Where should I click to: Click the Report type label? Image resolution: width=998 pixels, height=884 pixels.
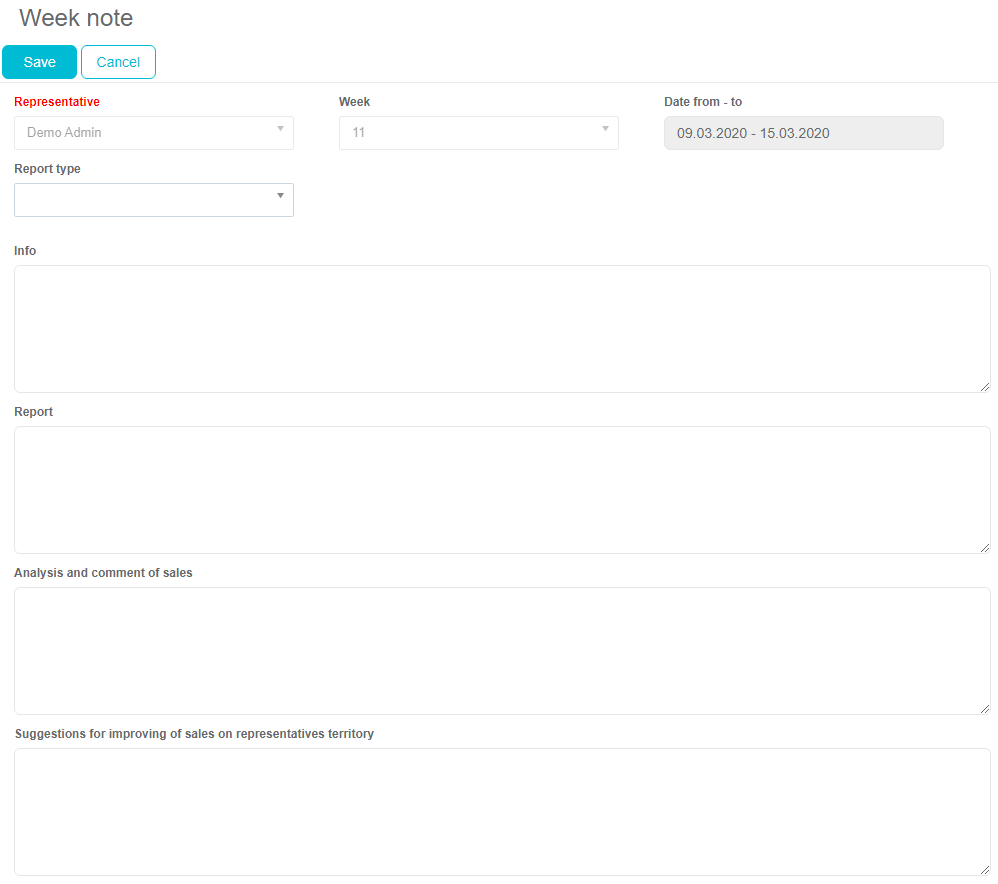point(47,169)
